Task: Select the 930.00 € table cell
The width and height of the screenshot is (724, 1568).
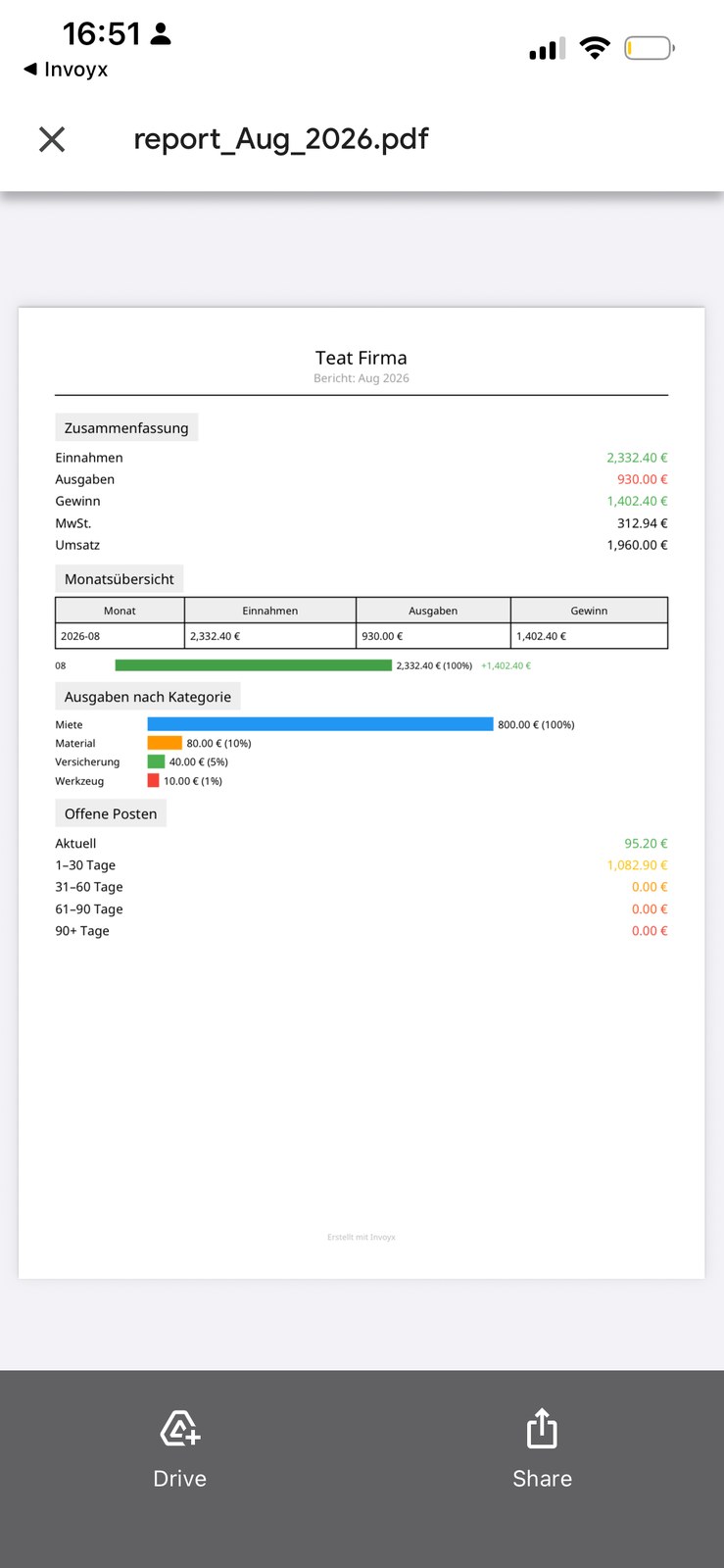Action: pyautogui.click(x=433, y=636)
